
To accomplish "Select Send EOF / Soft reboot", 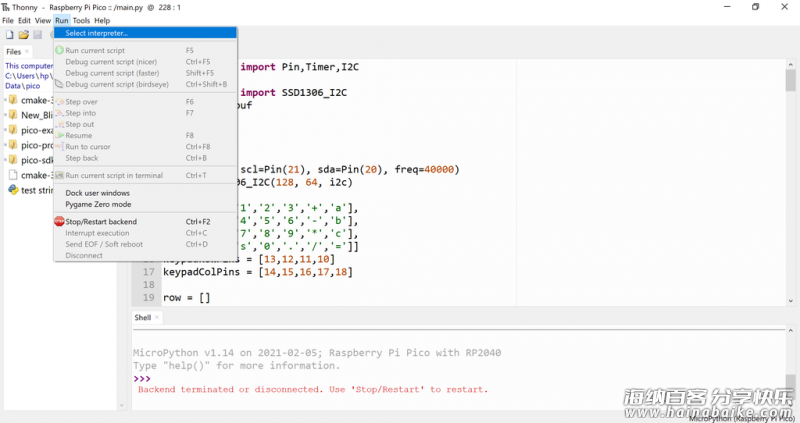I will 145,244.
